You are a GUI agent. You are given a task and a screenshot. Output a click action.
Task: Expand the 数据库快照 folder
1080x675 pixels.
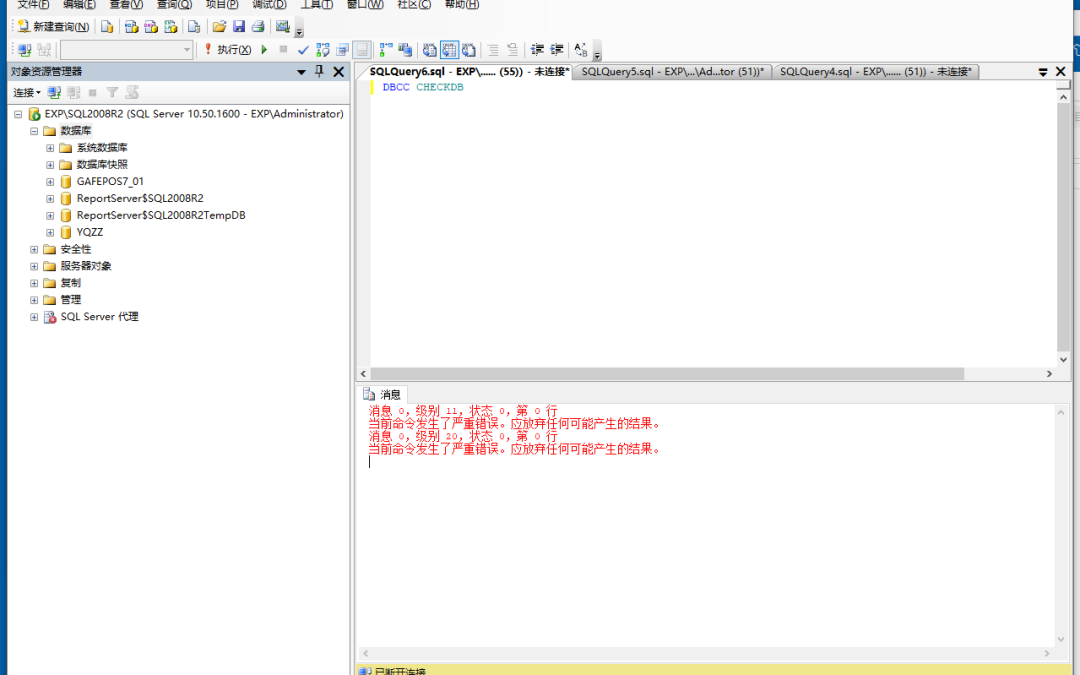[x=50, y=165]
